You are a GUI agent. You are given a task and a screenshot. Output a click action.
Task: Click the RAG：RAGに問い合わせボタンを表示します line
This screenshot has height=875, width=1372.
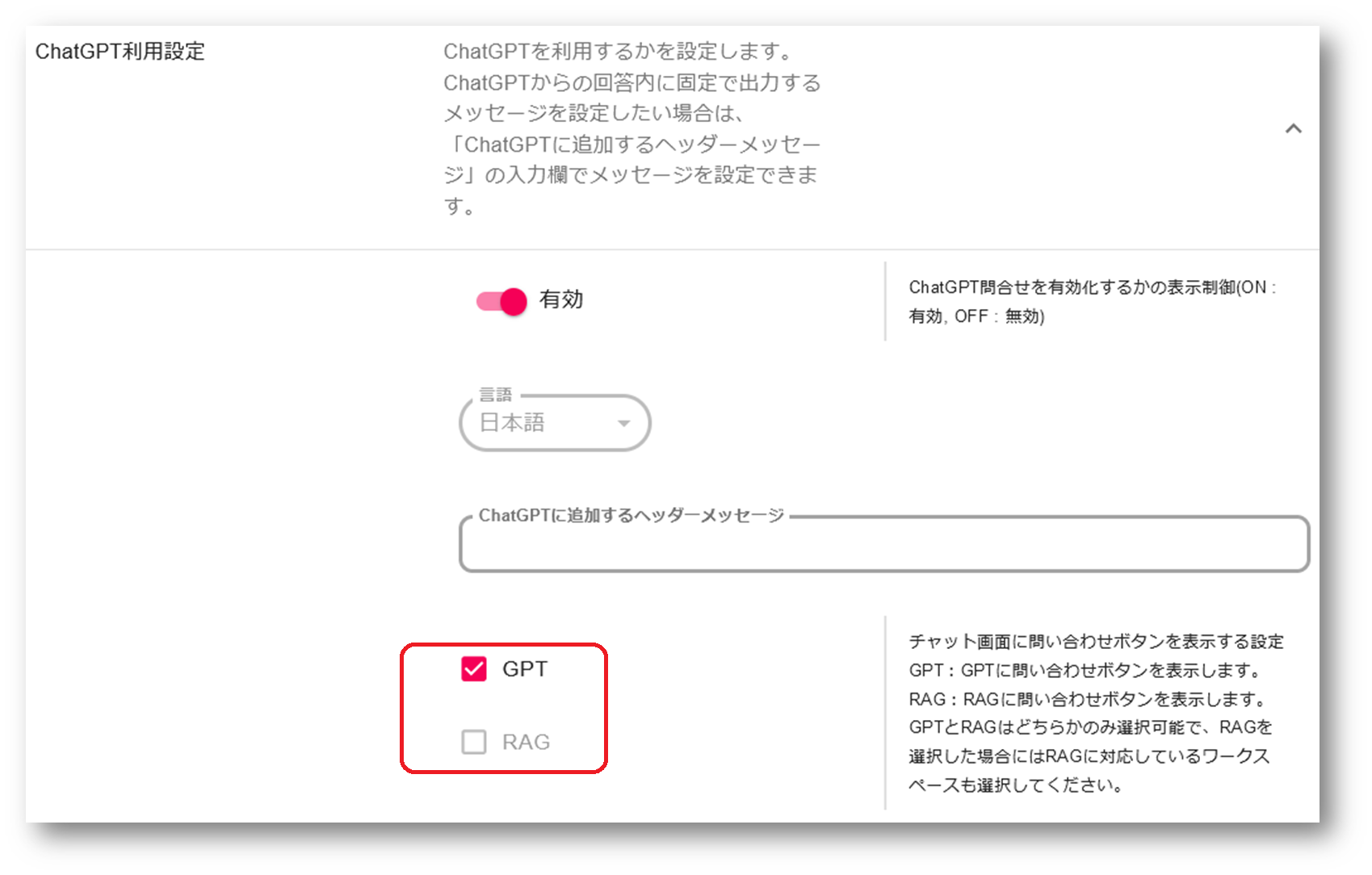(1089, 699)
